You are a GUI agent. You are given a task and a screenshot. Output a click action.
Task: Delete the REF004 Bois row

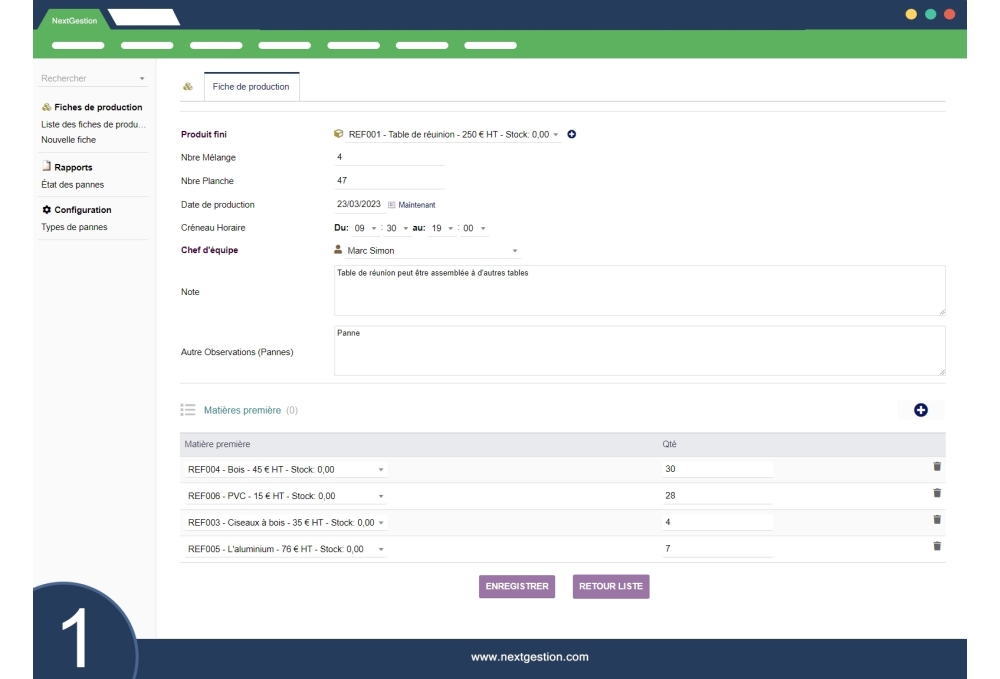pyautogui.click(x=937, y=467)
